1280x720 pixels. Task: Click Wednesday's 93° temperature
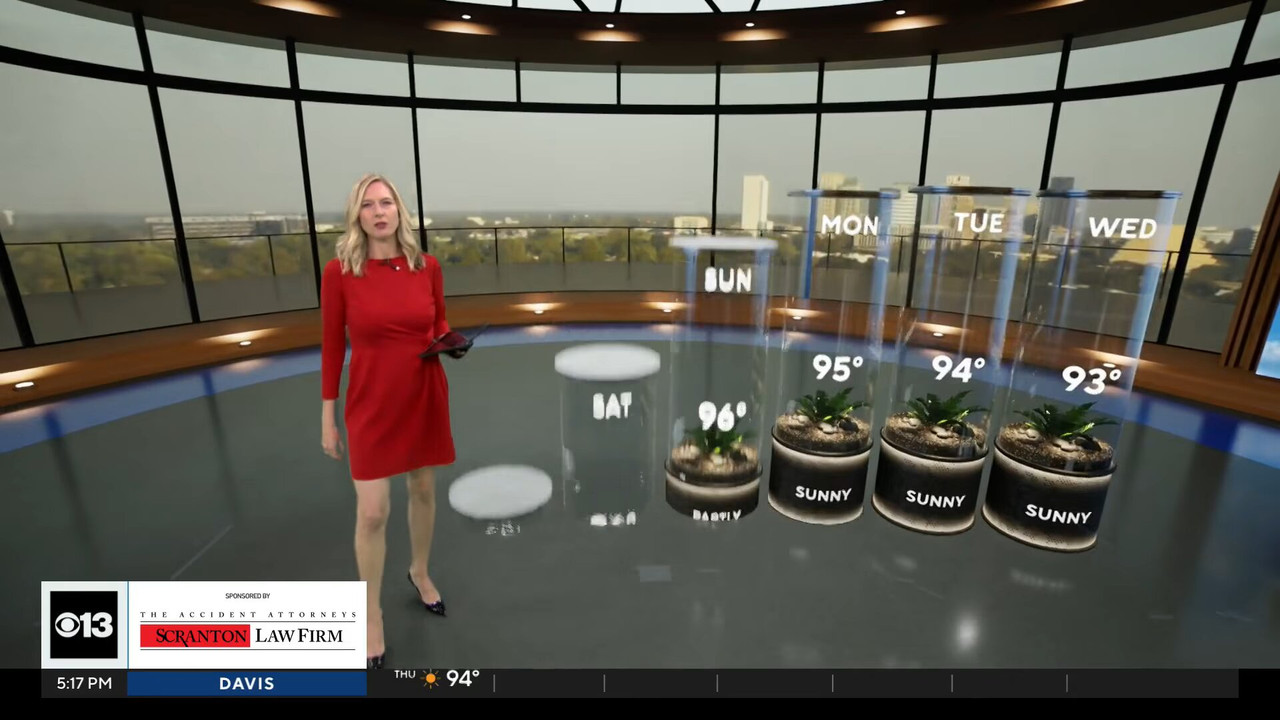tap(1092, 379)
